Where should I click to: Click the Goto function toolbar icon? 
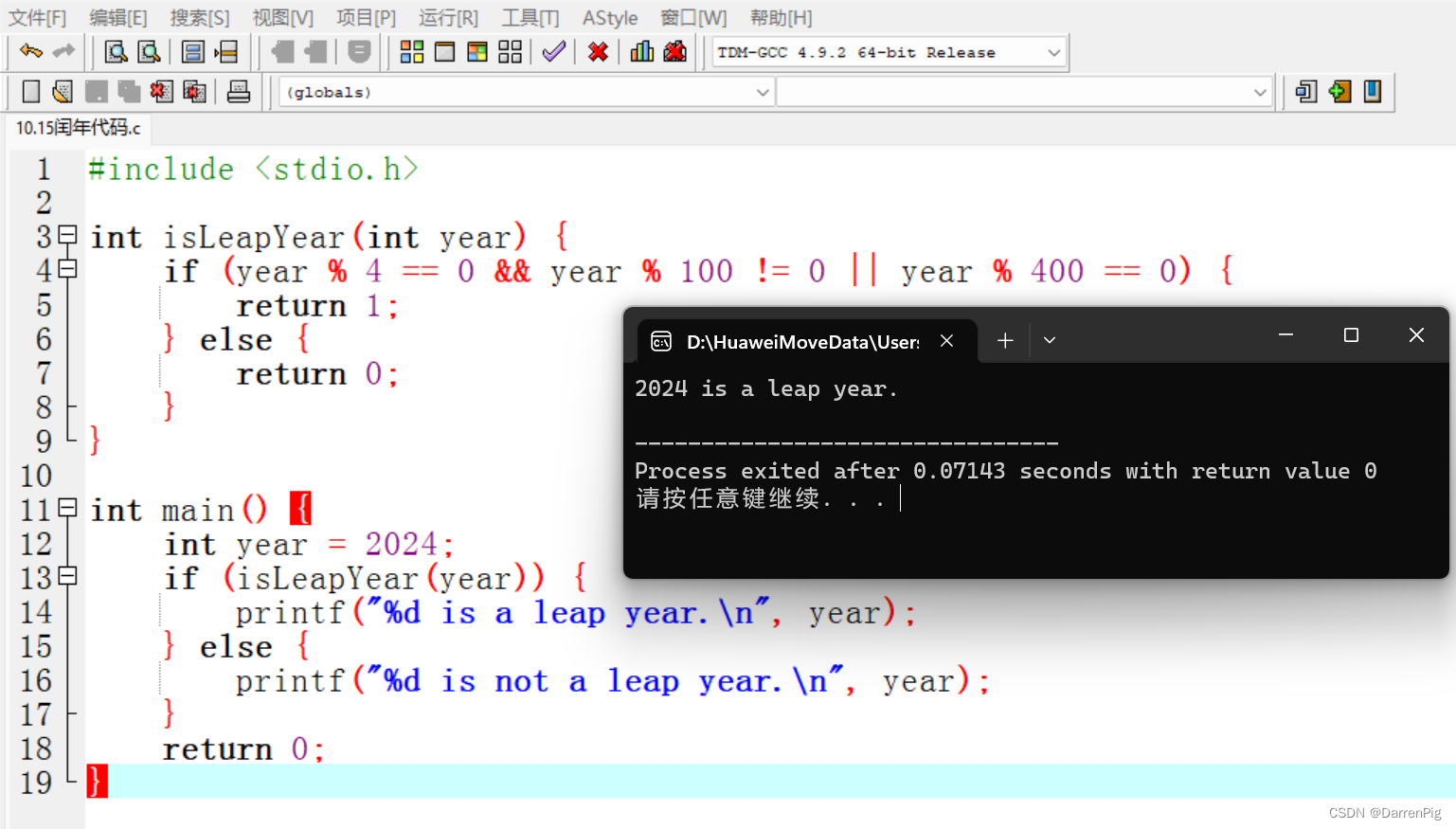192,51
